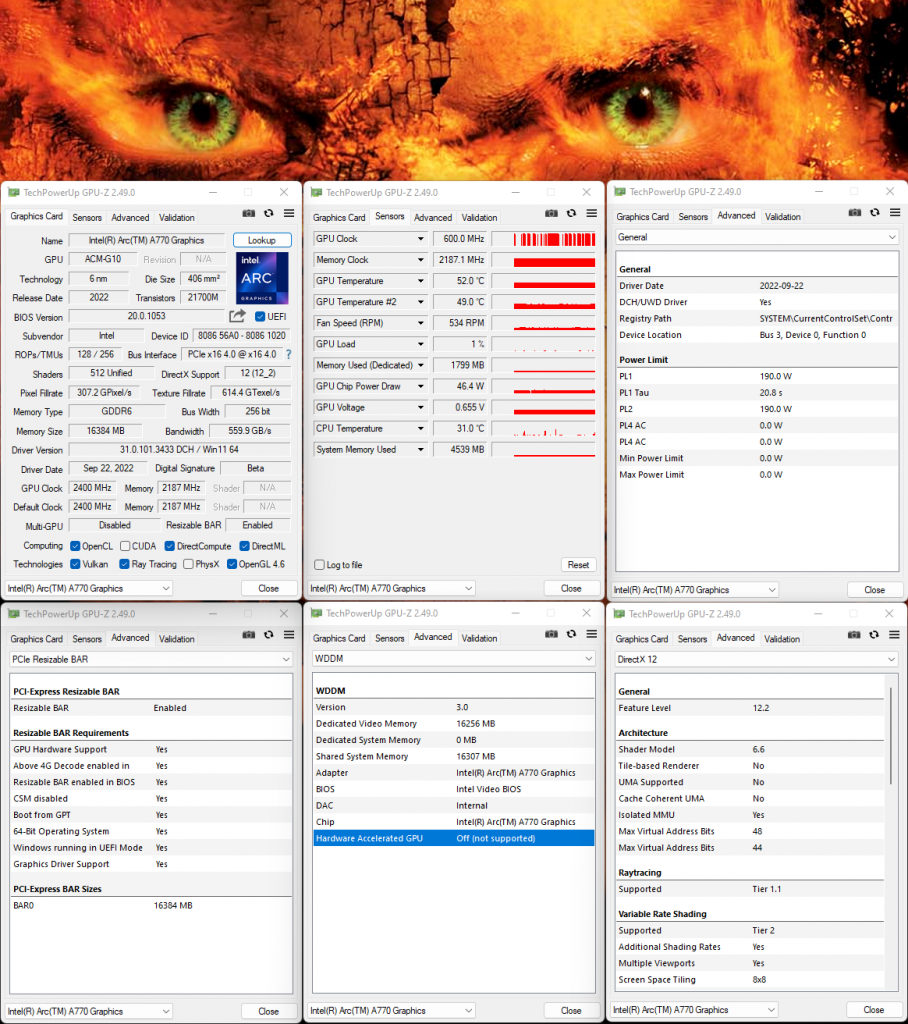Toggle the DirectCompute checkbox

[169, 546]
